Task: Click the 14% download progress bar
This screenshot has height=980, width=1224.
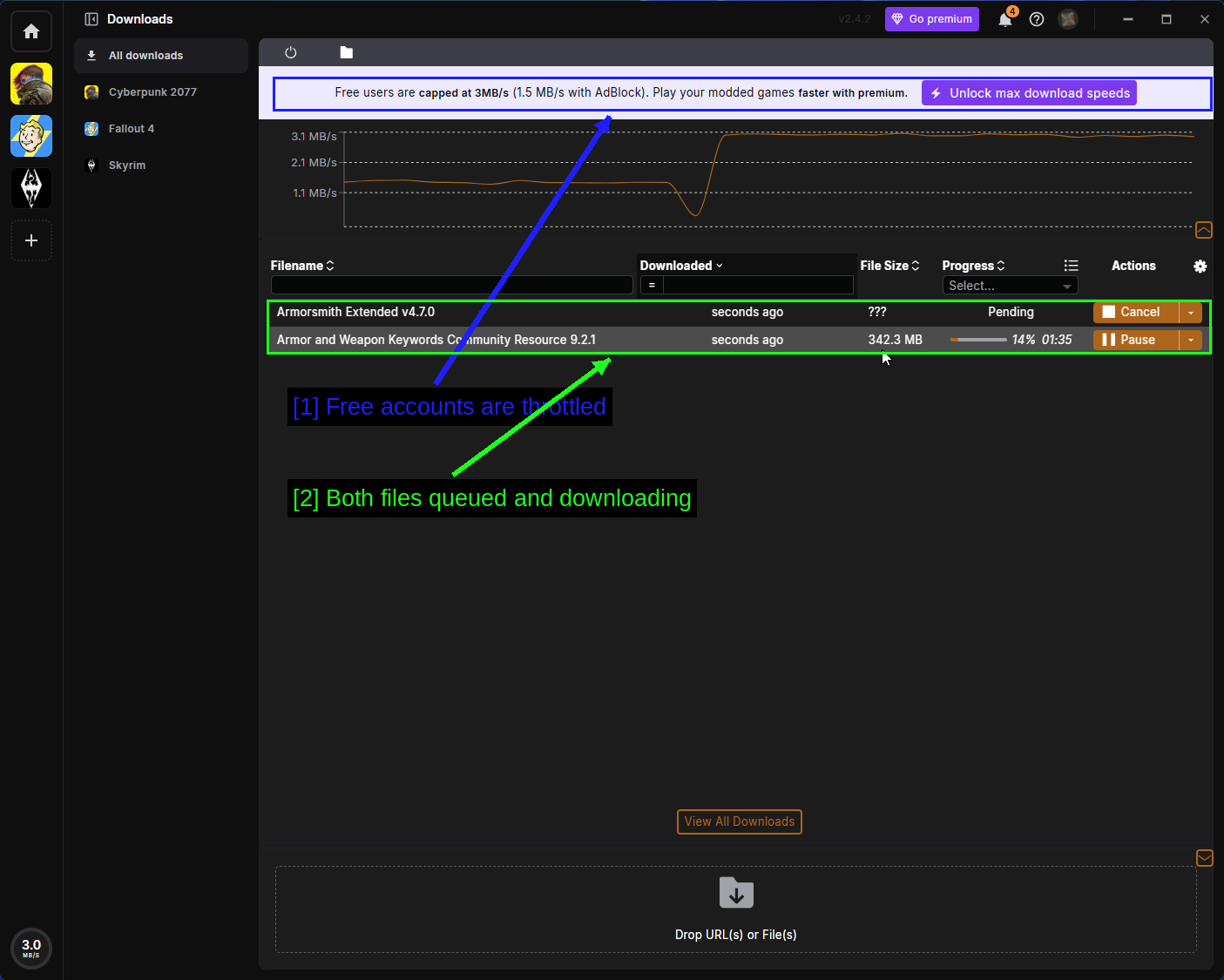Action: pos(978,340)
